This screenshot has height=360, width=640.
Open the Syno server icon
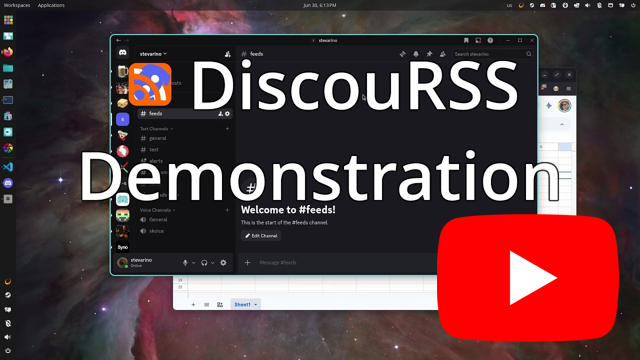click(122, 247)
